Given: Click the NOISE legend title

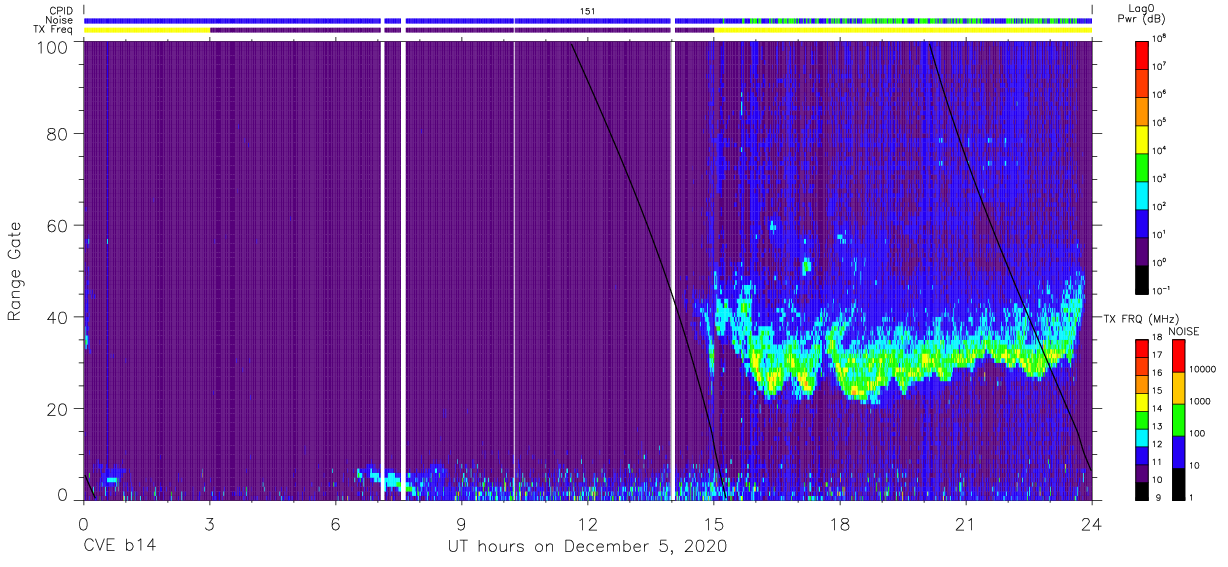Looking at the screenshot, I should coord(1186,330).
